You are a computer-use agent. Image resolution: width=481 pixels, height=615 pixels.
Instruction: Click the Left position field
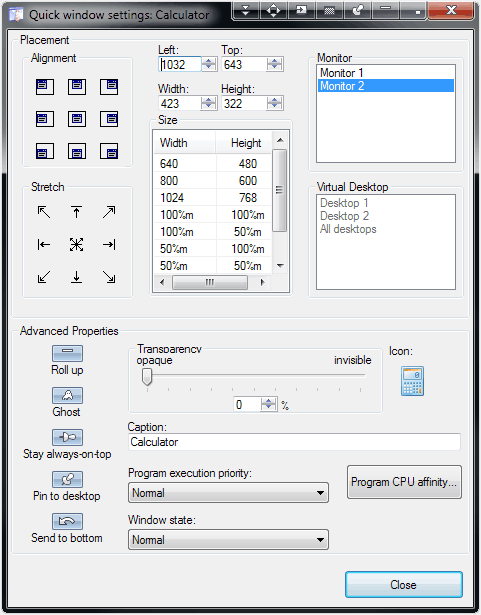tap(180, 64)
